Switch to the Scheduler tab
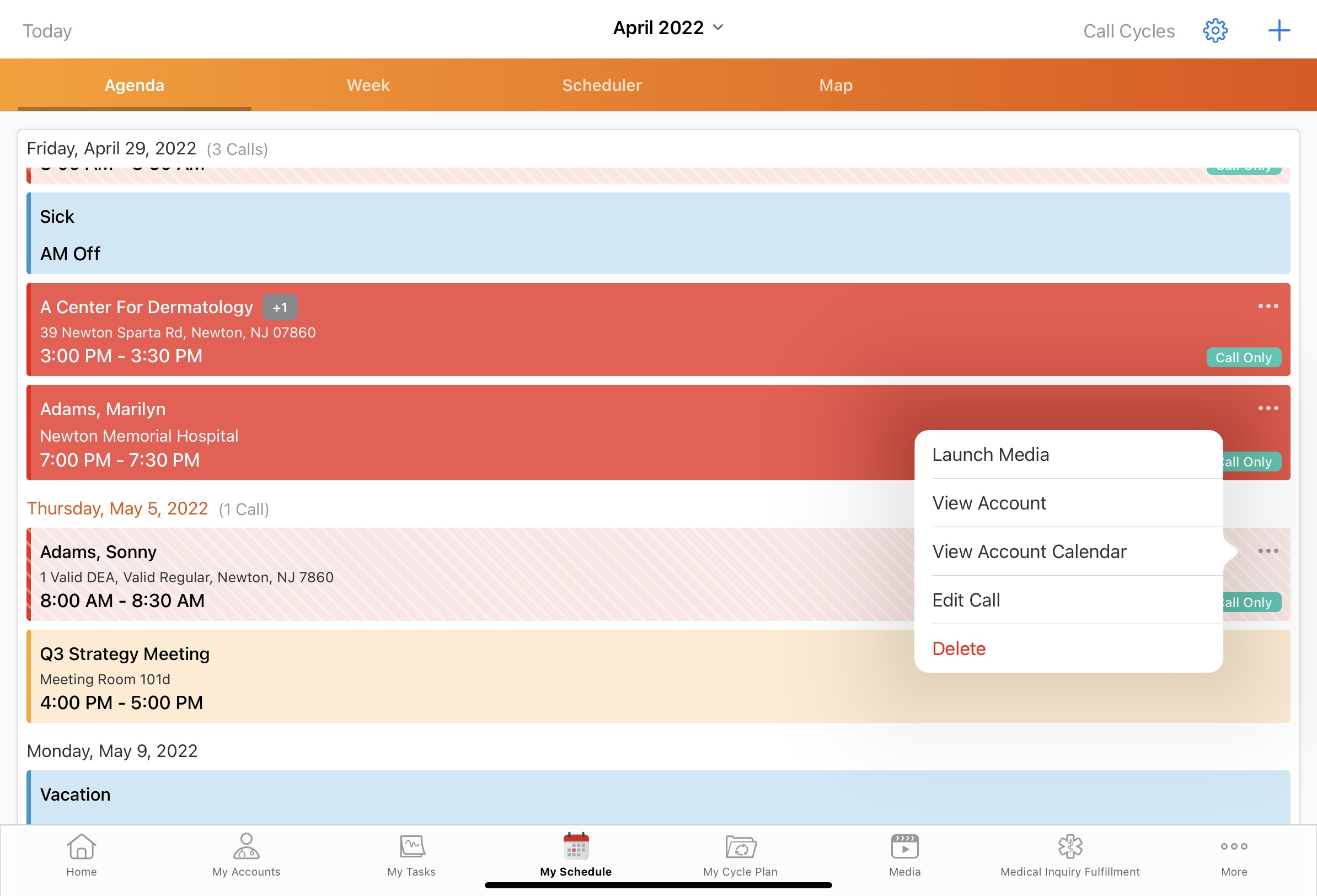The image size is (1317, 896). pyautogui.click(x=602, y=85)
